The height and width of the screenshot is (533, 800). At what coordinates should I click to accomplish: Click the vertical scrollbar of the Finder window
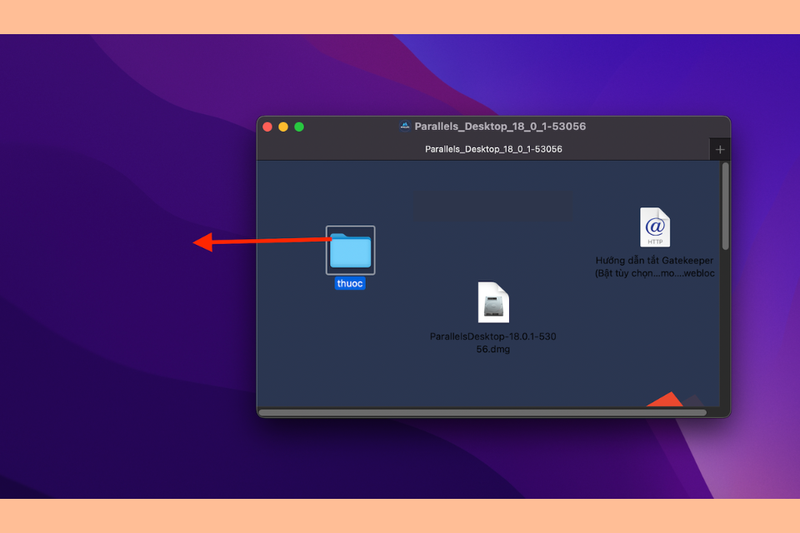[x=725, y=207]
